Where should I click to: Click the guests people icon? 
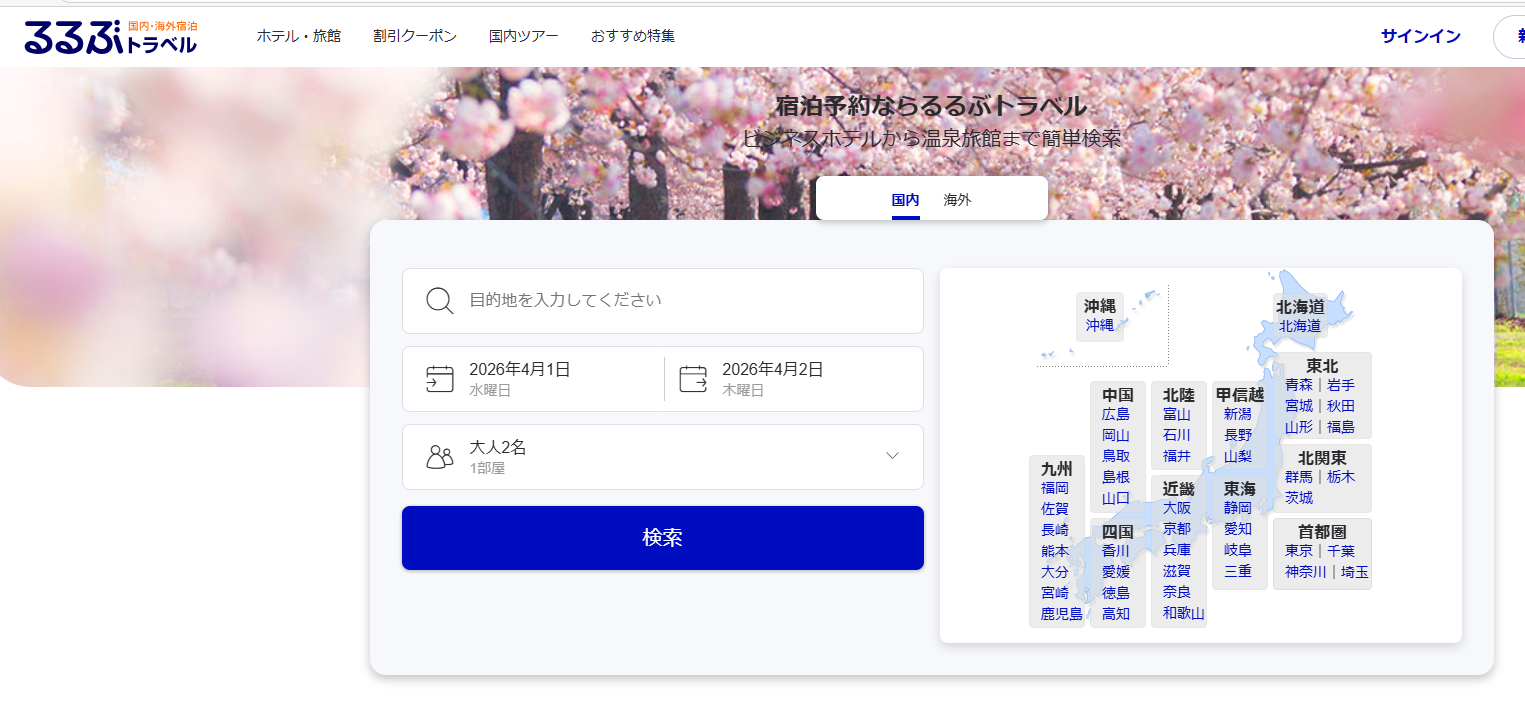440,457
